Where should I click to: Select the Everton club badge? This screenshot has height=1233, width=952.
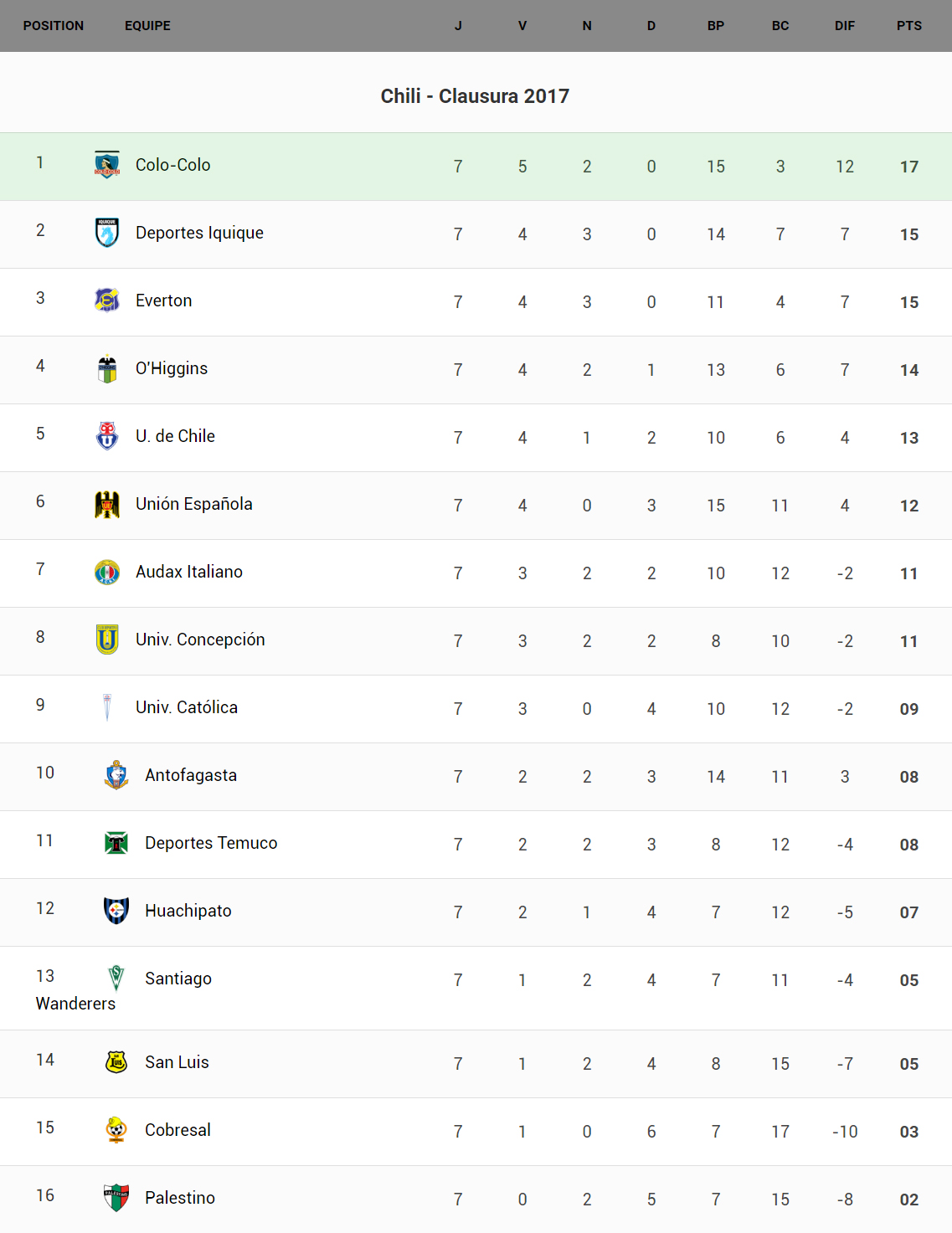click(107, 301)
